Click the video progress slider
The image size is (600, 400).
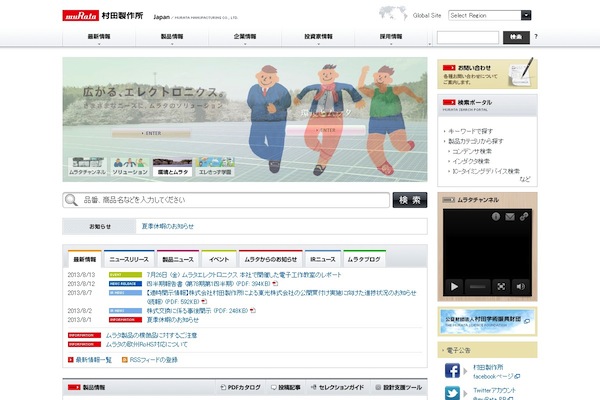(x=478, y=286)
